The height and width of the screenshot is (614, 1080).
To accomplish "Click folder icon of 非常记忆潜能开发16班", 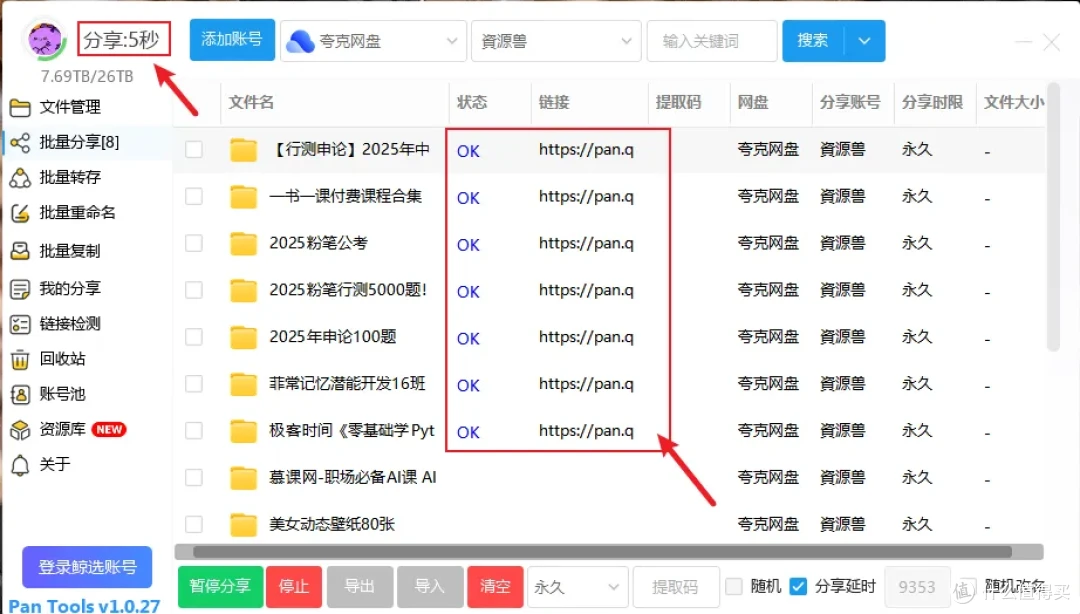I will point(243,384).
